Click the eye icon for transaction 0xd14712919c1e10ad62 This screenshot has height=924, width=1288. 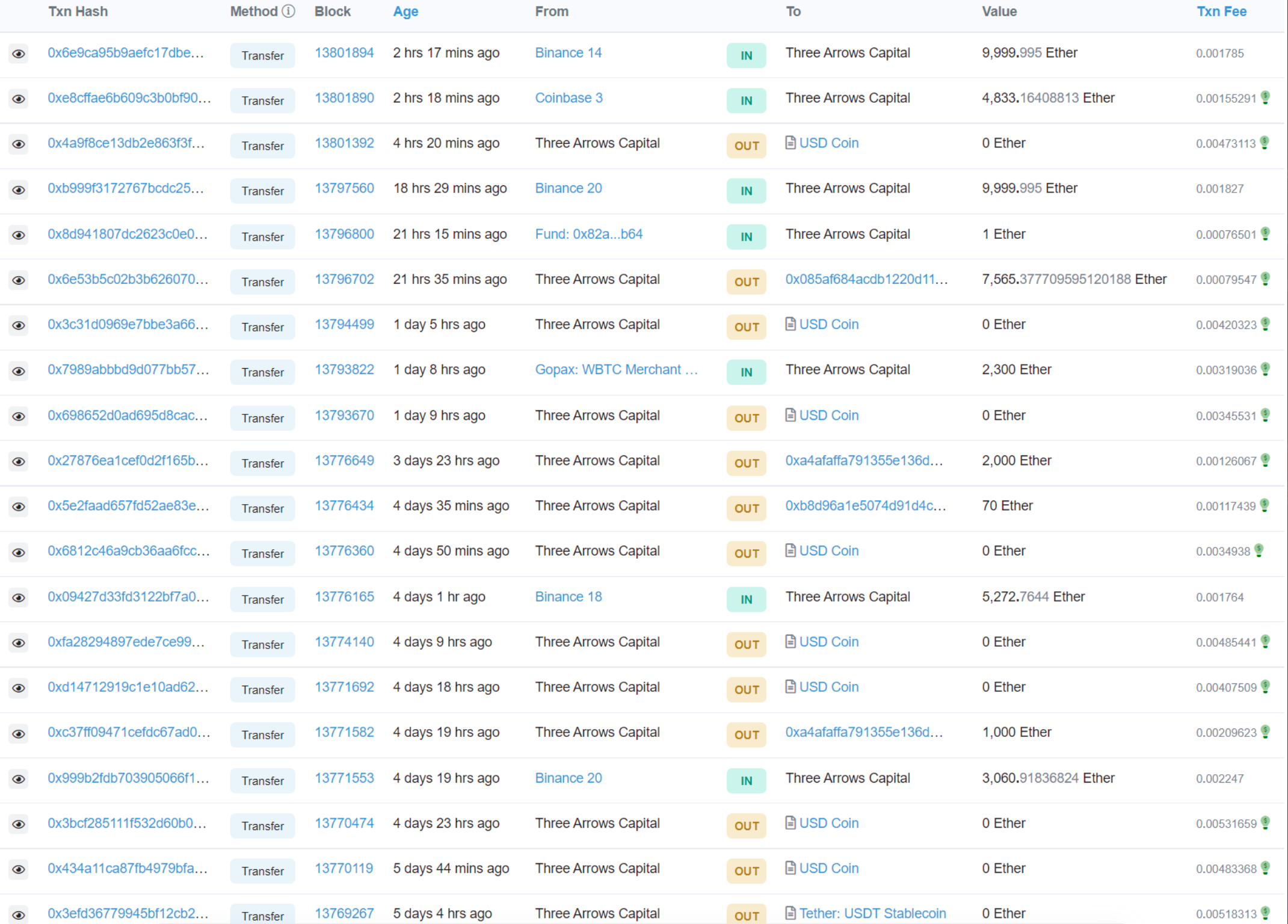click(19, 688)
